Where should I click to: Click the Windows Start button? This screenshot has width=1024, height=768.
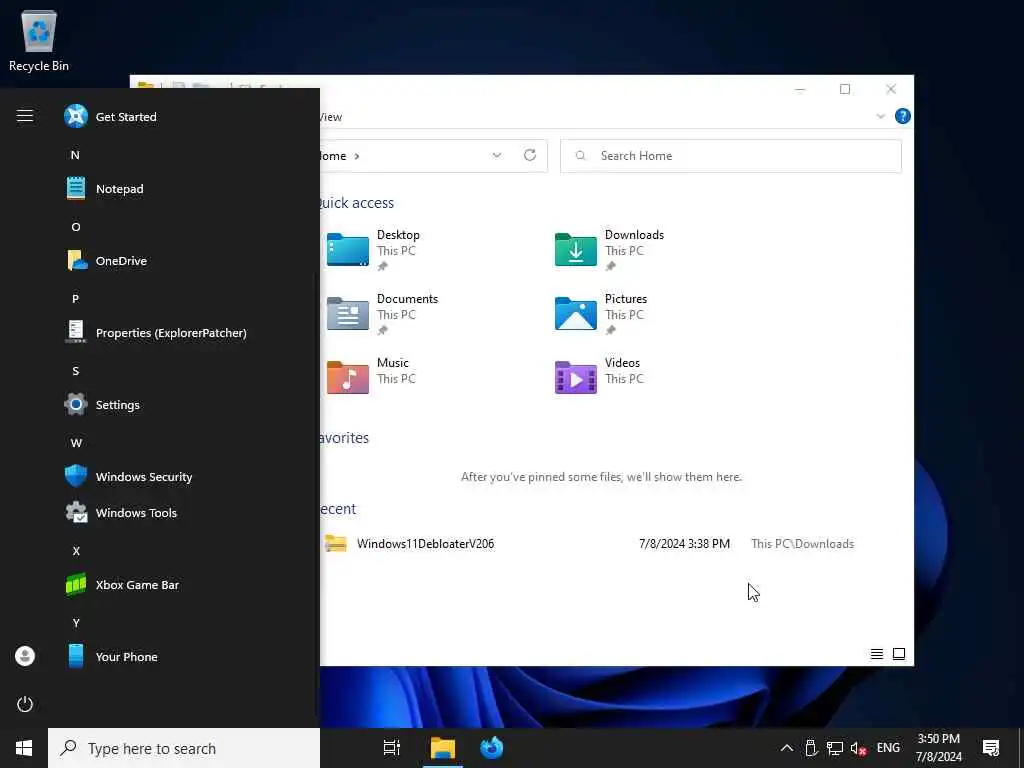point(24,748)
